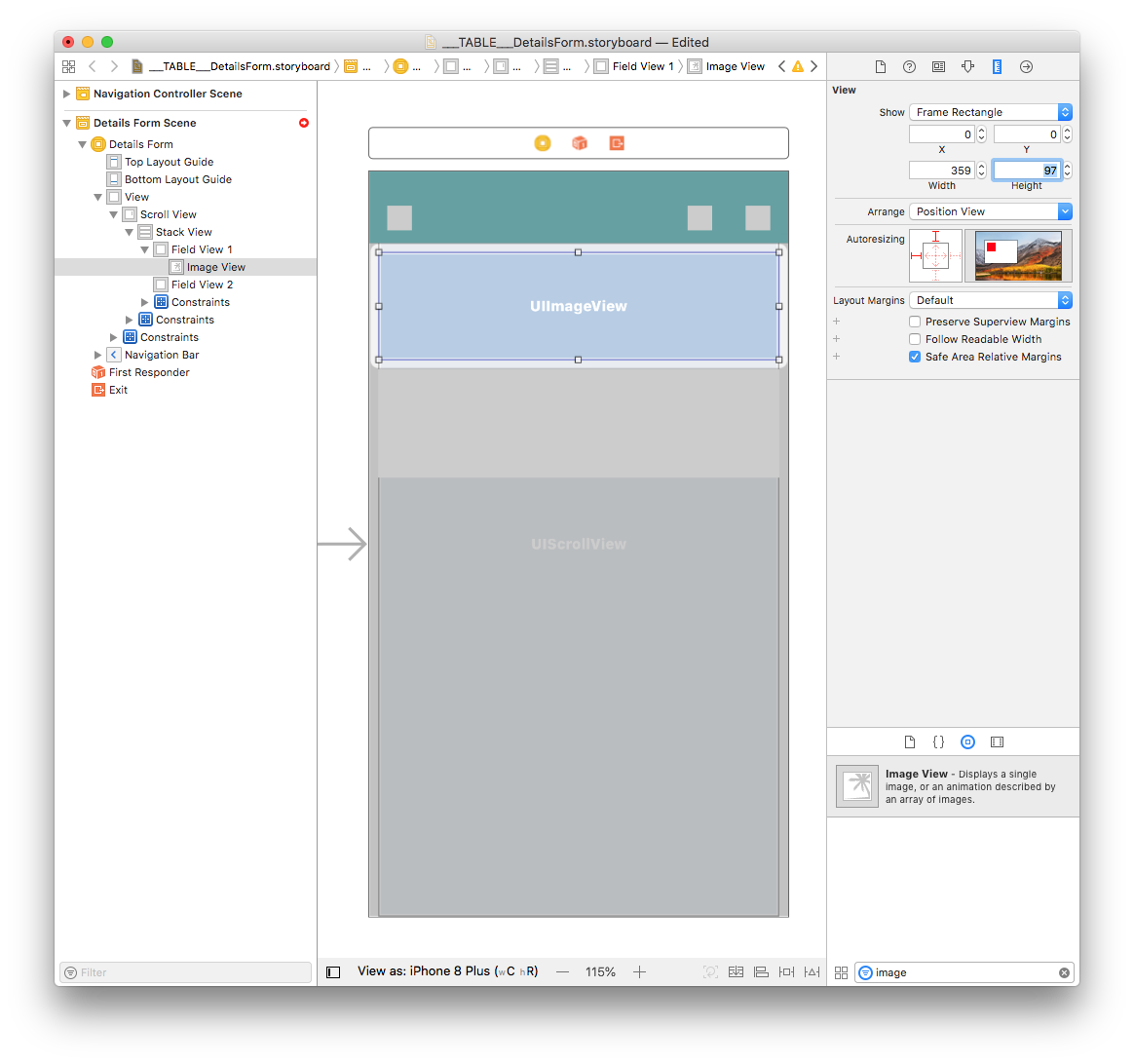Enable Follow Readable Width
Image resolution: width=1134 pixels, height=1064 pixels.
915,339
